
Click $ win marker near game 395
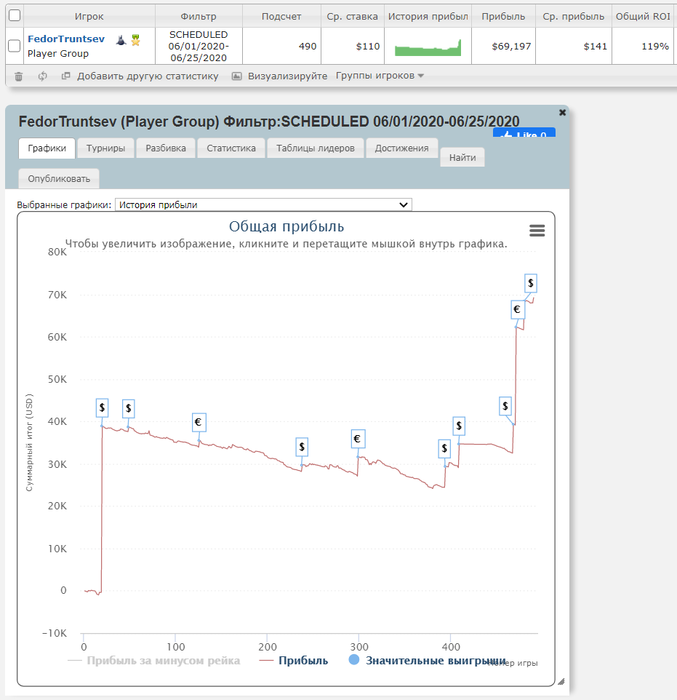[444, 449]
